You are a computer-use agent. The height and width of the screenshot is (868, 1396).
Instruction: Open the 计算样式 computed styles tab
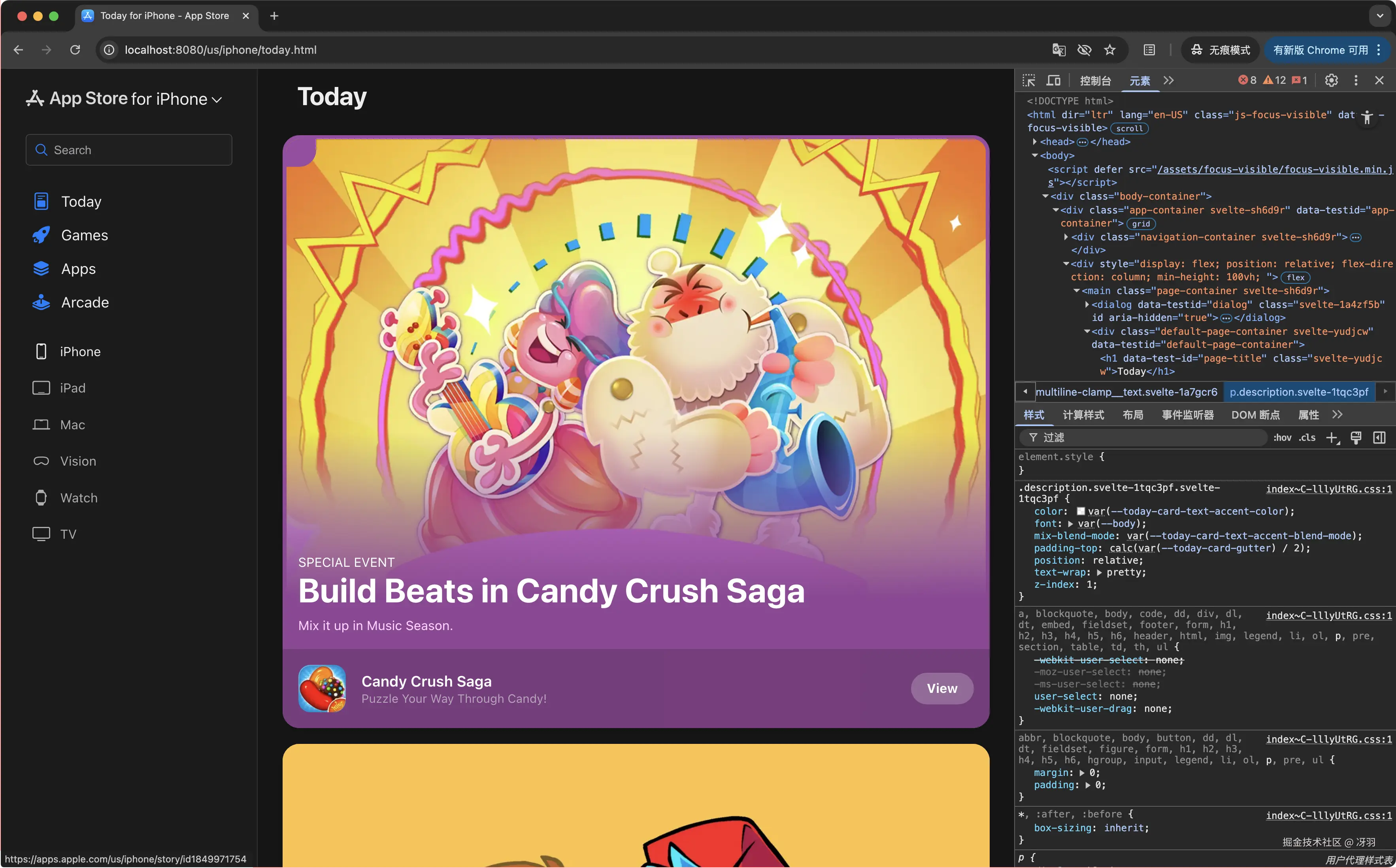click(1083, 415)
